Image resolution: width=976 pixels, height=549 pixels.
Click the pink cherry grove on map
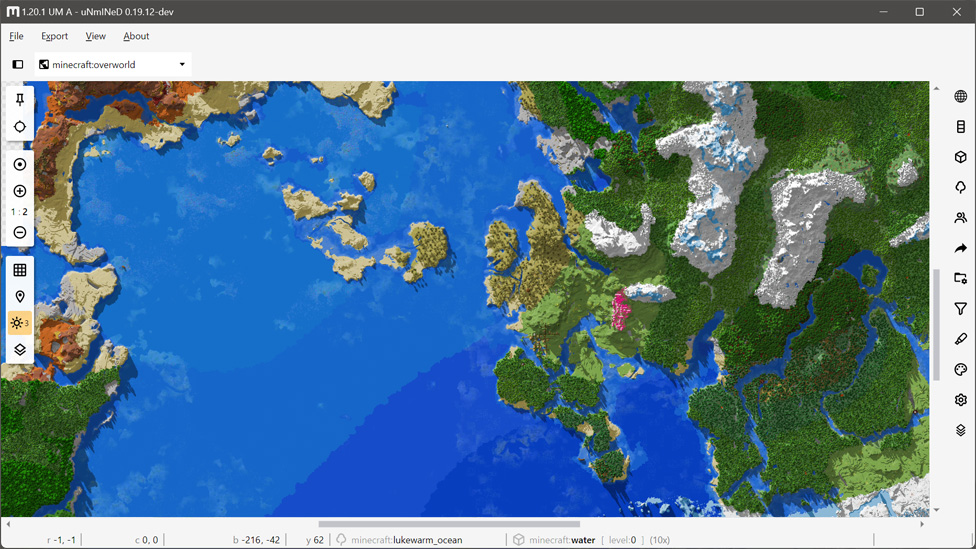tap(620, 311)
